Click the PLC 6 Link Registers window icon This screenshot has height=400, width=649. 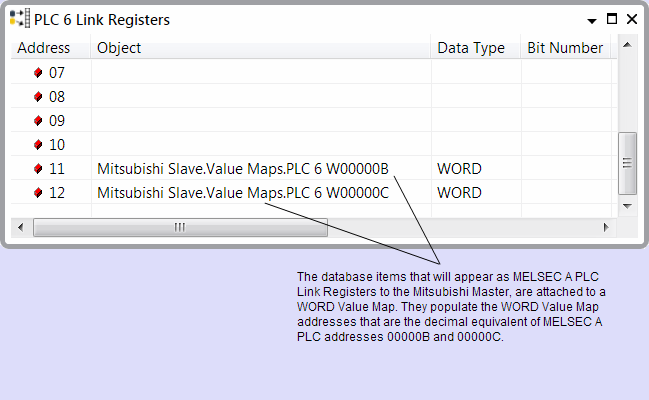[x=19, y=19]
